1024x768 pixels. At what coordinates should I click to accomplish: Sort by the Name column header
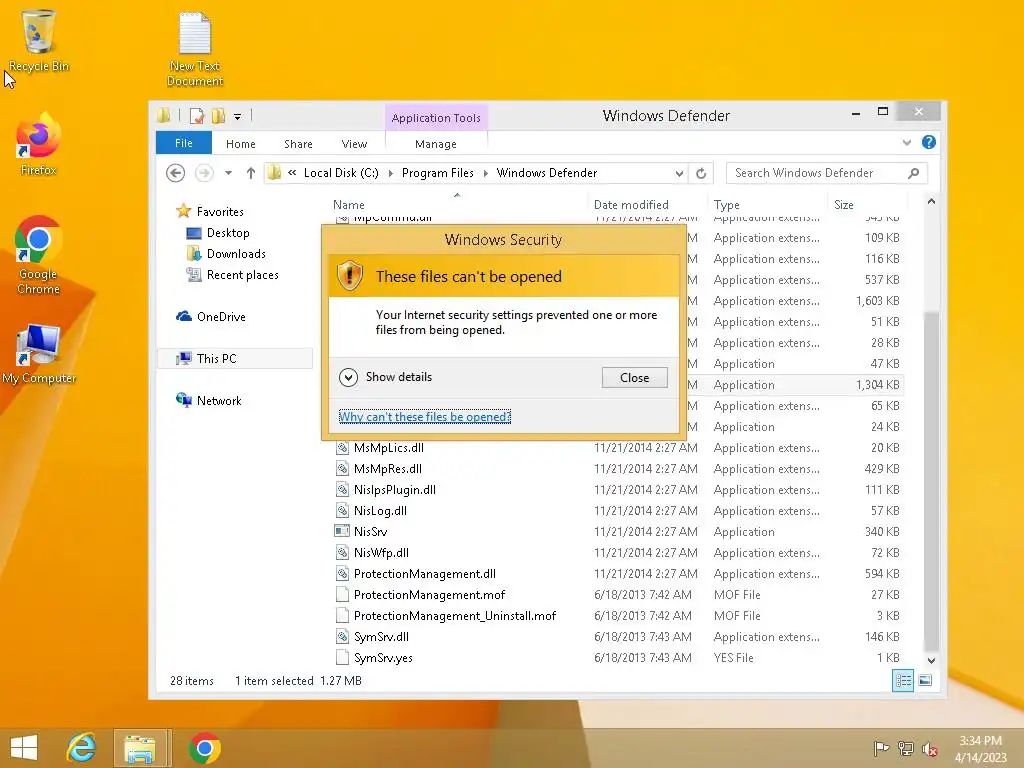click(x=457, y=204)
